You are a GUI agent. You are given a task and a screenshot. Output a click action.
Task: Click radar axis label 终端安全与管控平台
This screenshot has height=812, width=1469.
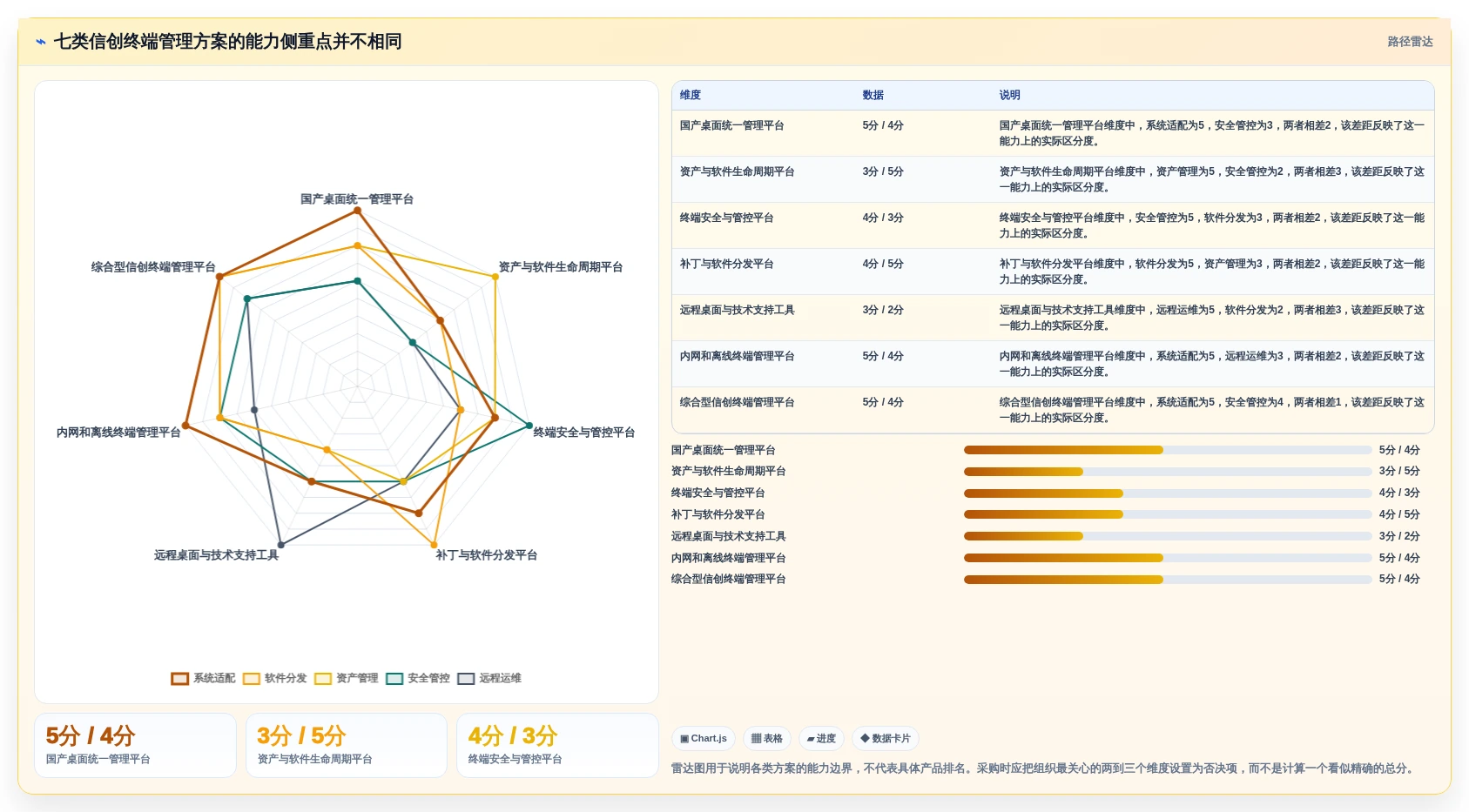point(584,433)
